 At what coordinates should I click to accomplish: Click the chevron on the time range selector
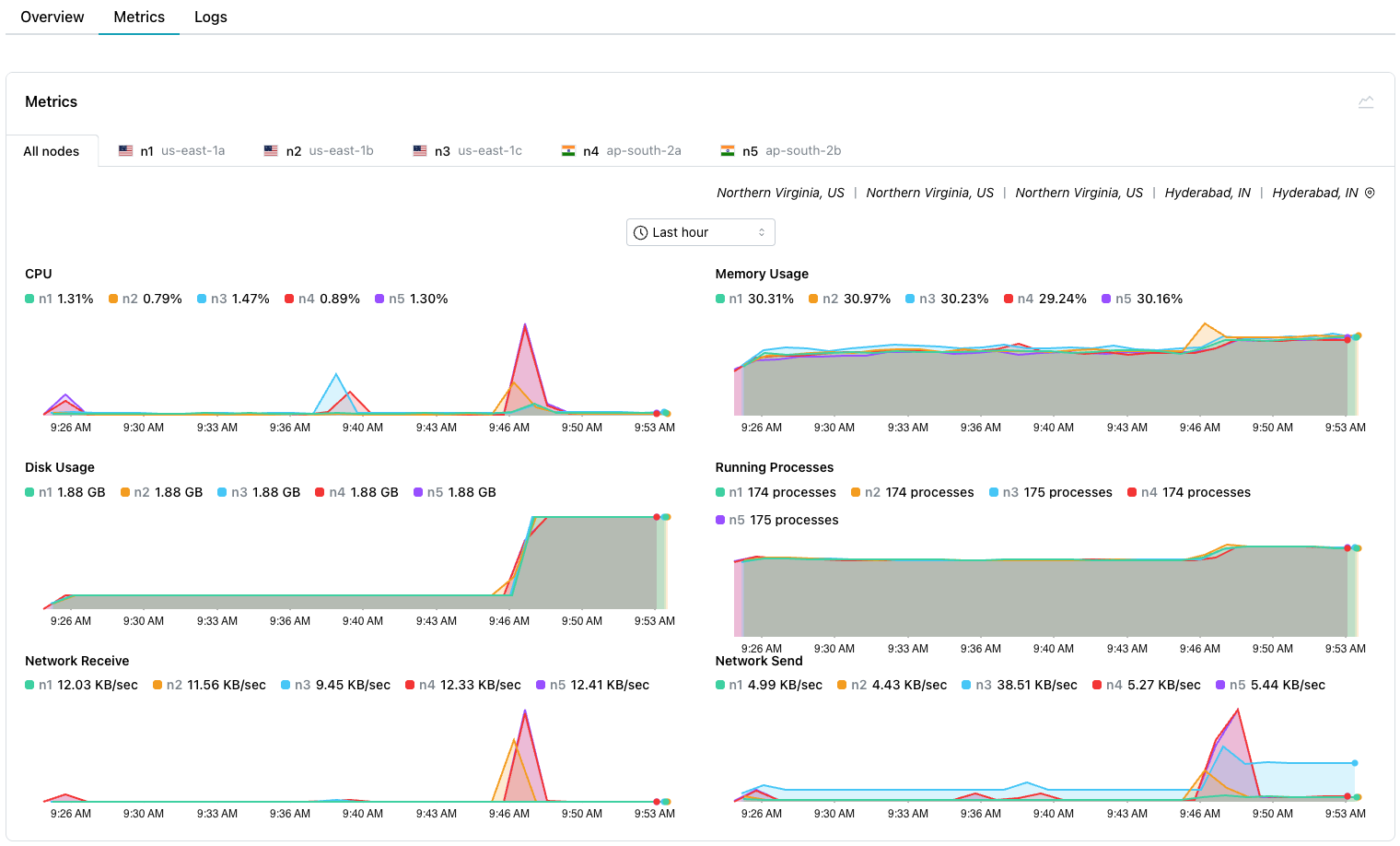tap(760, 231)
